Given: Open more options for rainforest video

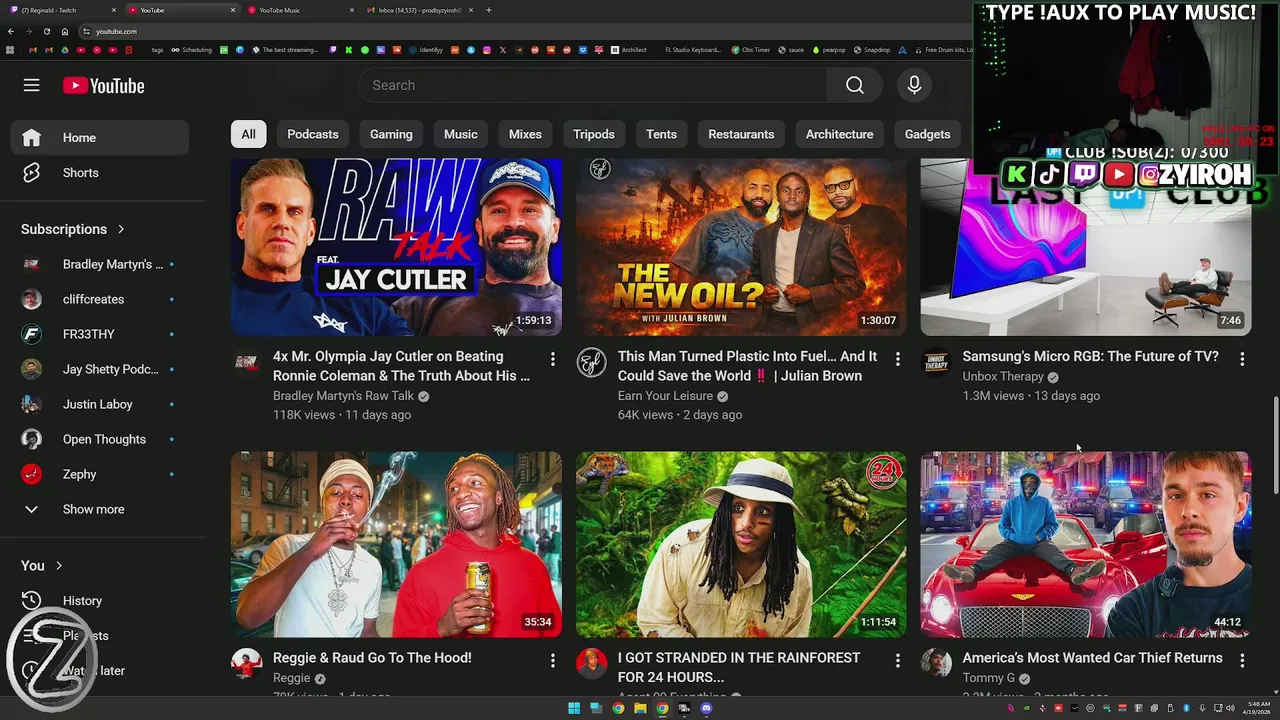Looking at the screenshot, I should 897,660.
